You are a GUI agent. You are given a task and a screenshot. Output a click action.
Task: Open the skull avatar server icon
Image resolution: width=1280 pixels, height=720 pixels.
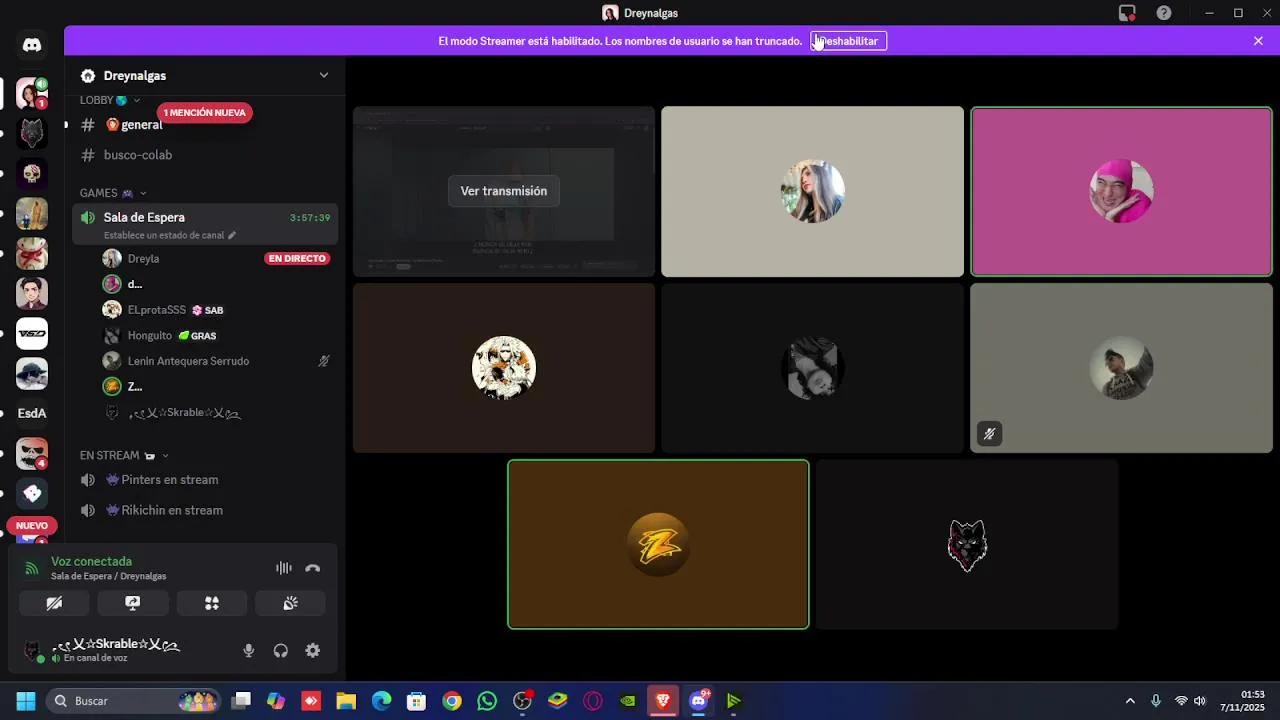(32, 173)
